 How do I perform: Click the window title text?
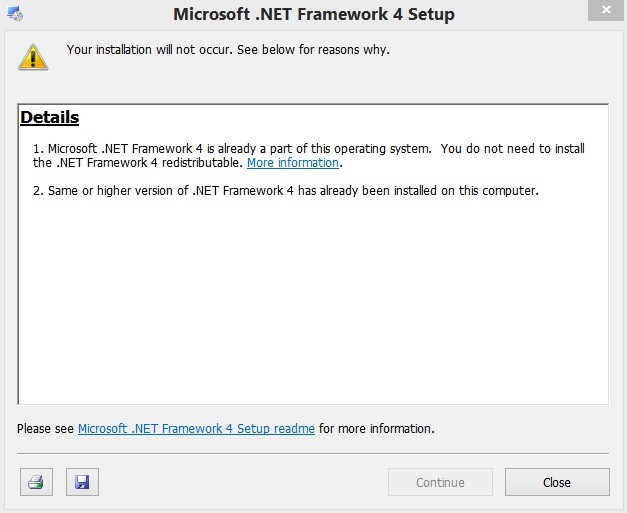(x=313, y=14)
